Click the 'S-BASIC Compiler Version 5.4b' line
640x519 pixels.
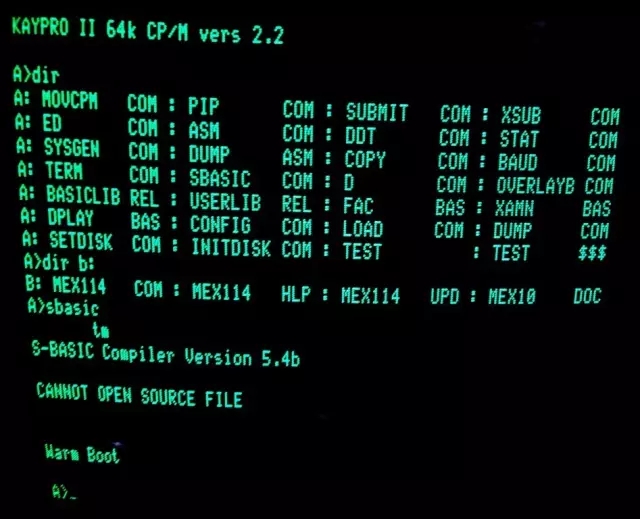166,354
